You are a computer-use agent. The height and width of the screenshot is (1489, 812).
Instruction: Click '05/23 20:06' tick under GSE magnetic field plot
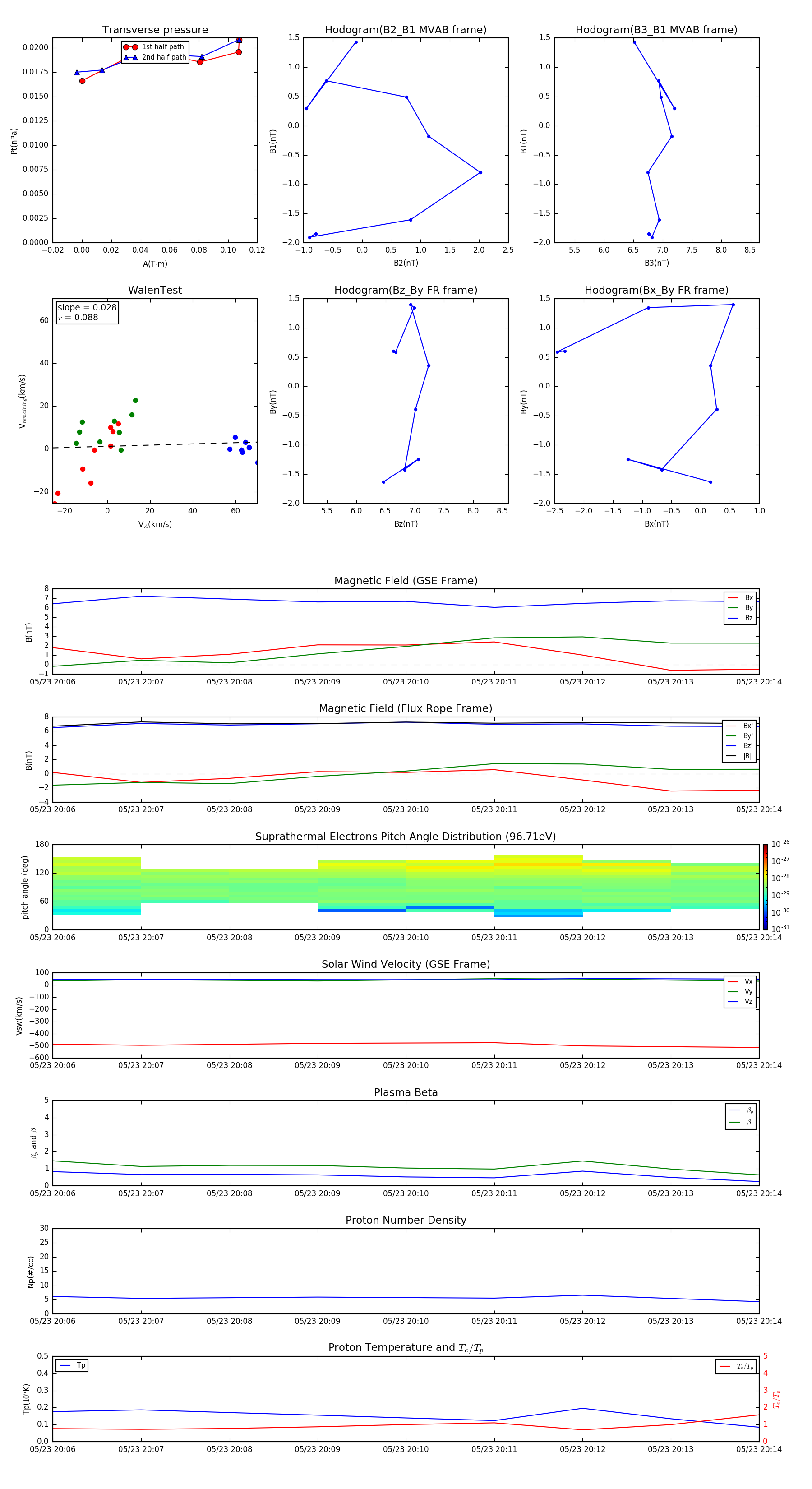53,682
